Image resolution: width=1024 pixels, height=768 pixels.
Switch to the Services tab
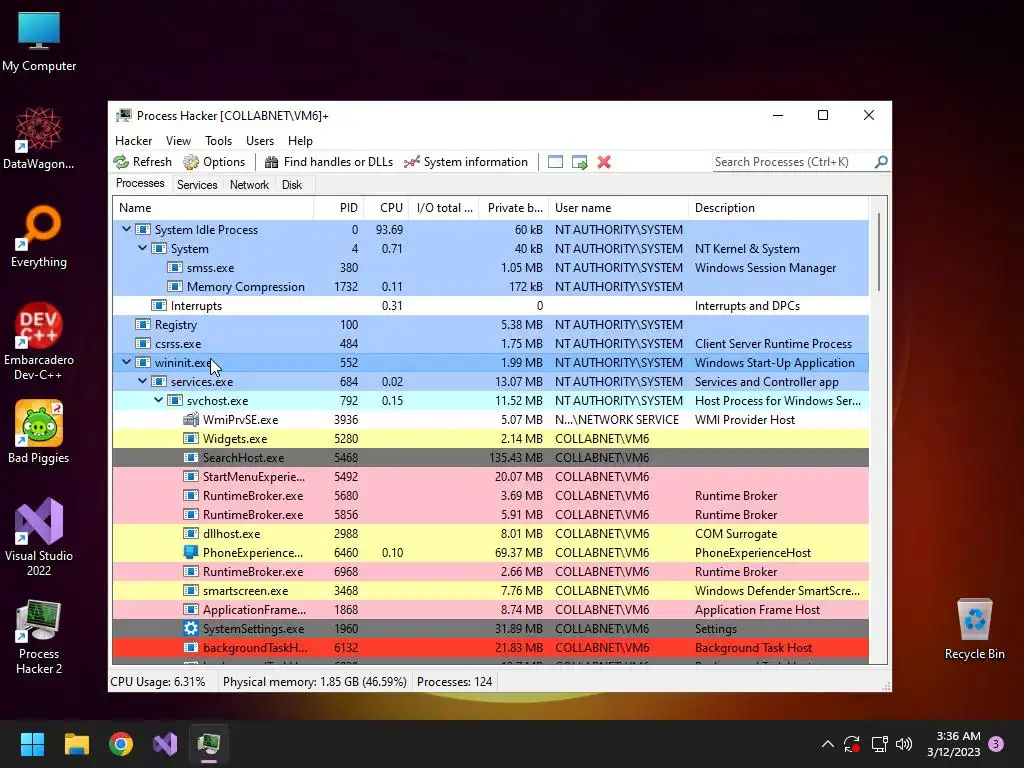[197, 185]
